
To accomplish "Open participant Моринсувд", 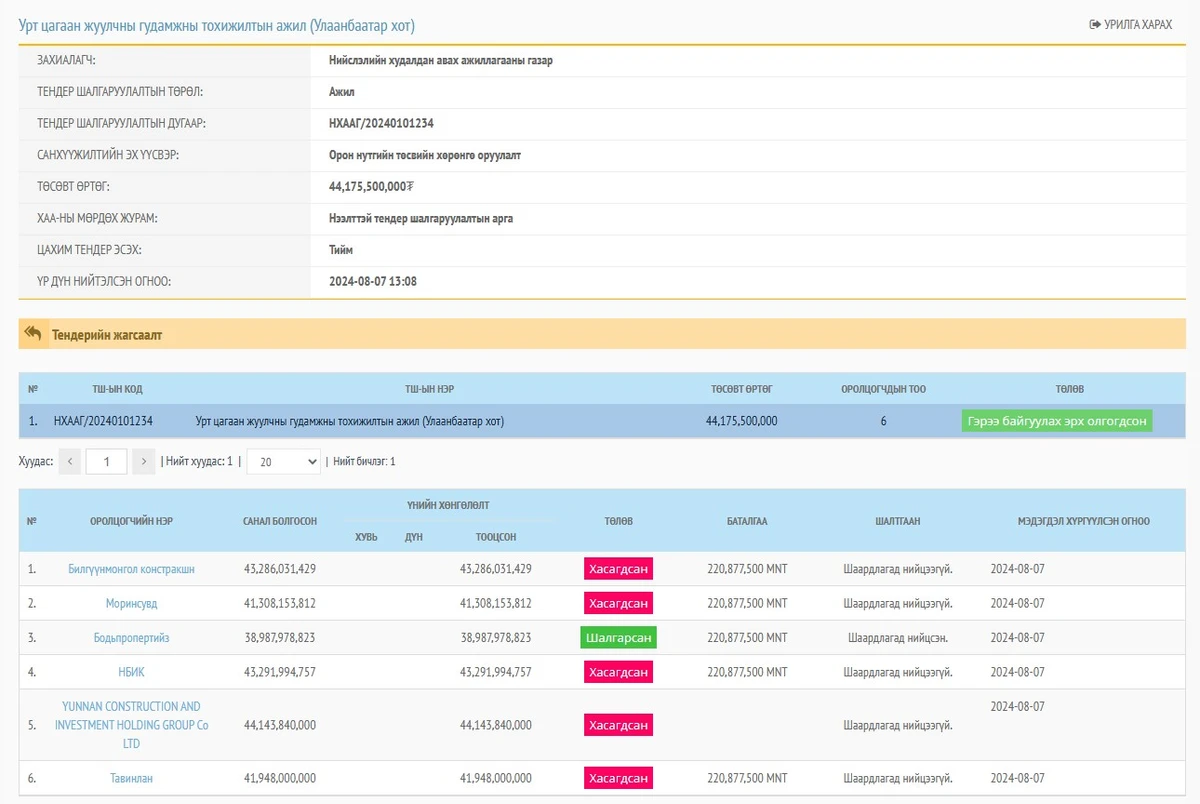I will 131,603.
